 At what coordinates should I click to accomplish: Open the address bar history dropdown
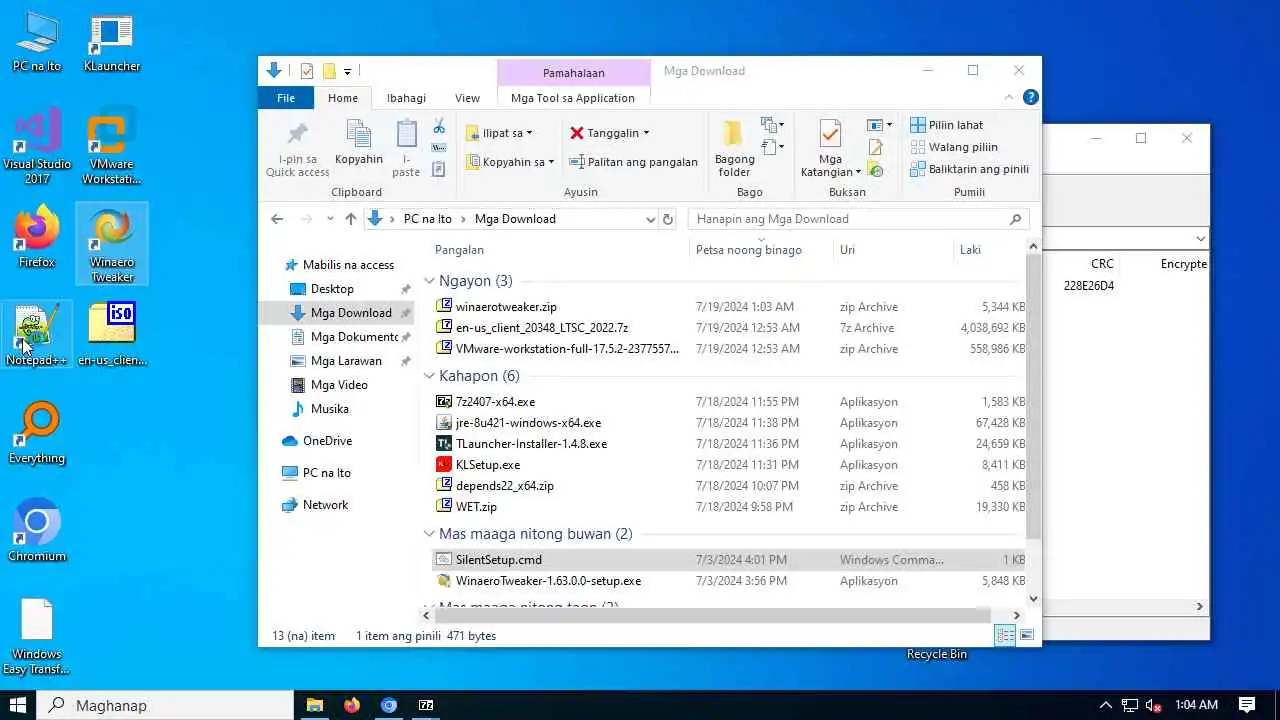click(x=651, y=219)
